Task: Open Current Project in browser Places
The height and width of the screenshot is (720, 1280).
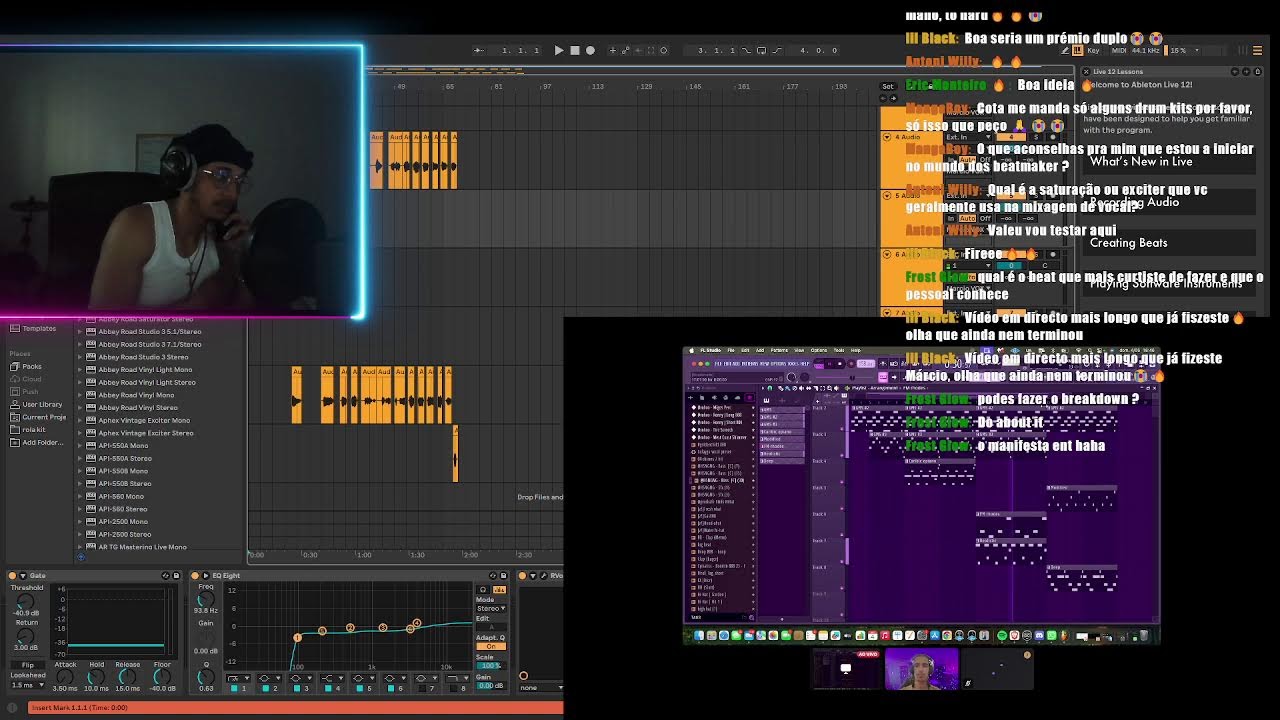Action: pos(38,417)
